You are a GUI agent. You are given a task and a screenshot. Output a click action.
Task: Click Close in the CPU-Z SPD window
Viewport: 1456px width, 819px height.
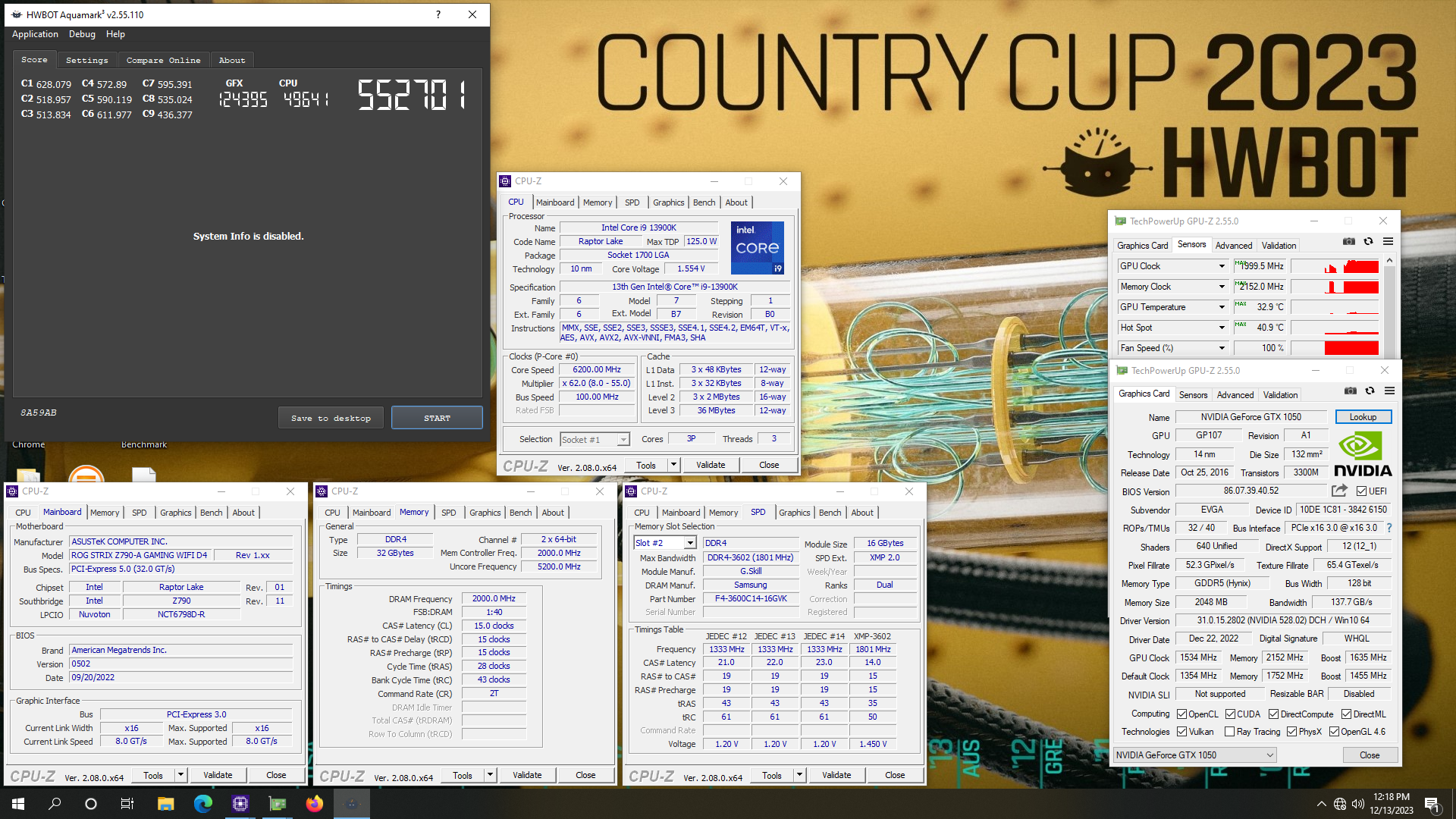coord(895,775)
